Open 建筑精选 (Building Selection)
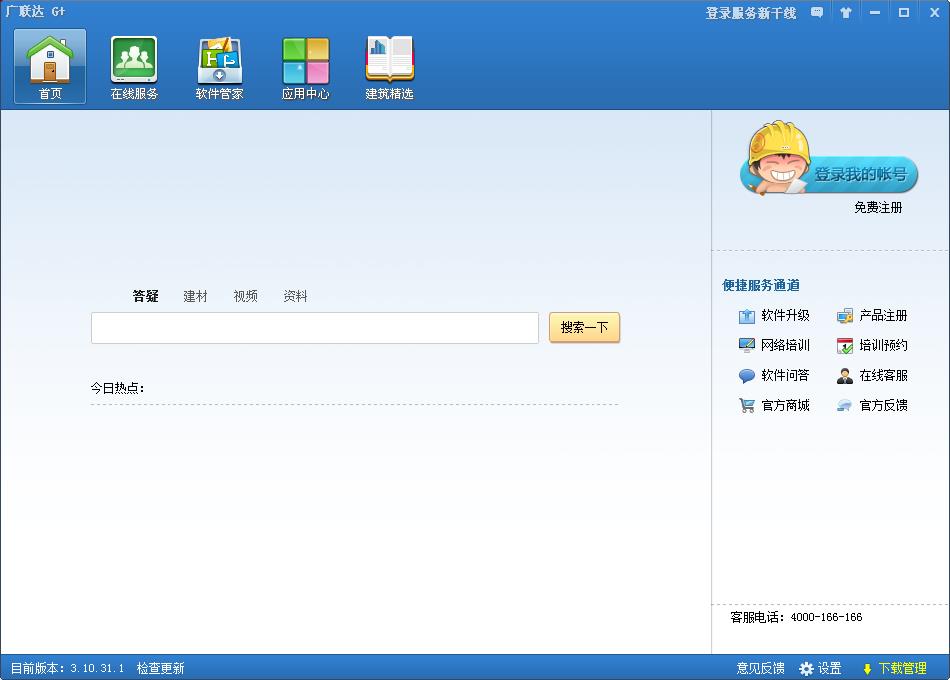This screenshot has height=680, width=950. point(389,65)
